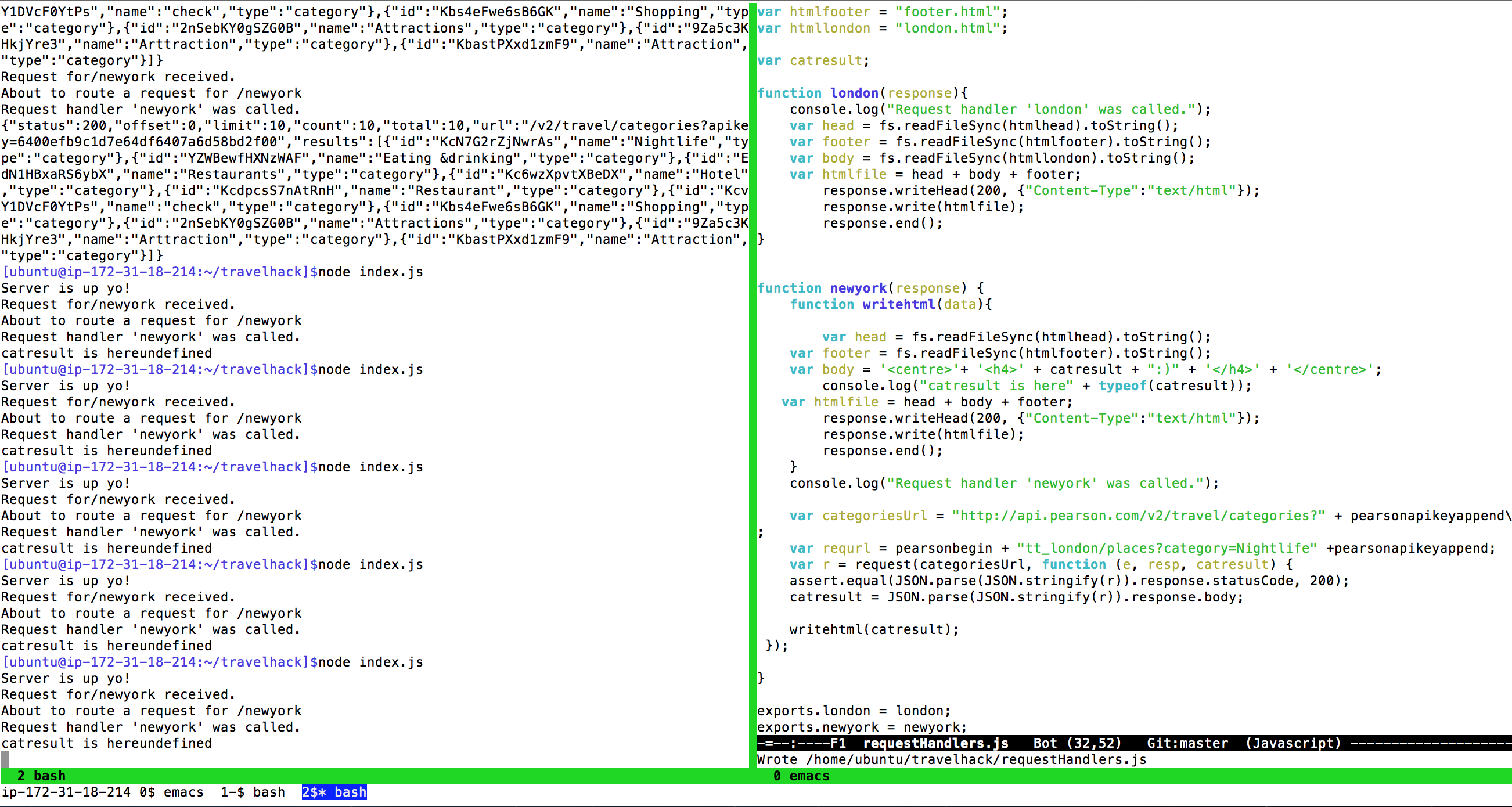Select the '1-$ bash' window entry
1512x807 pixels.
point(253,792)
